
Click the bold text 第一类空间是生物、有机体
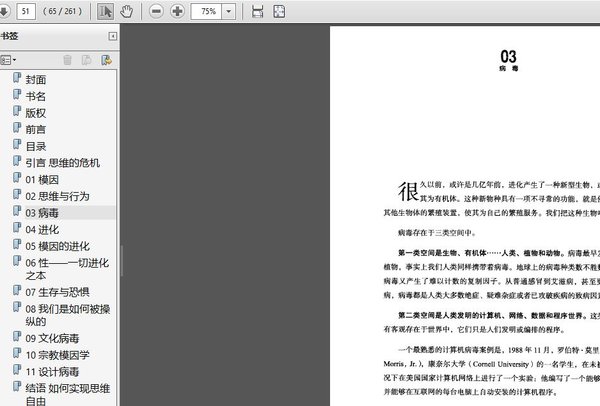point(442,253)
